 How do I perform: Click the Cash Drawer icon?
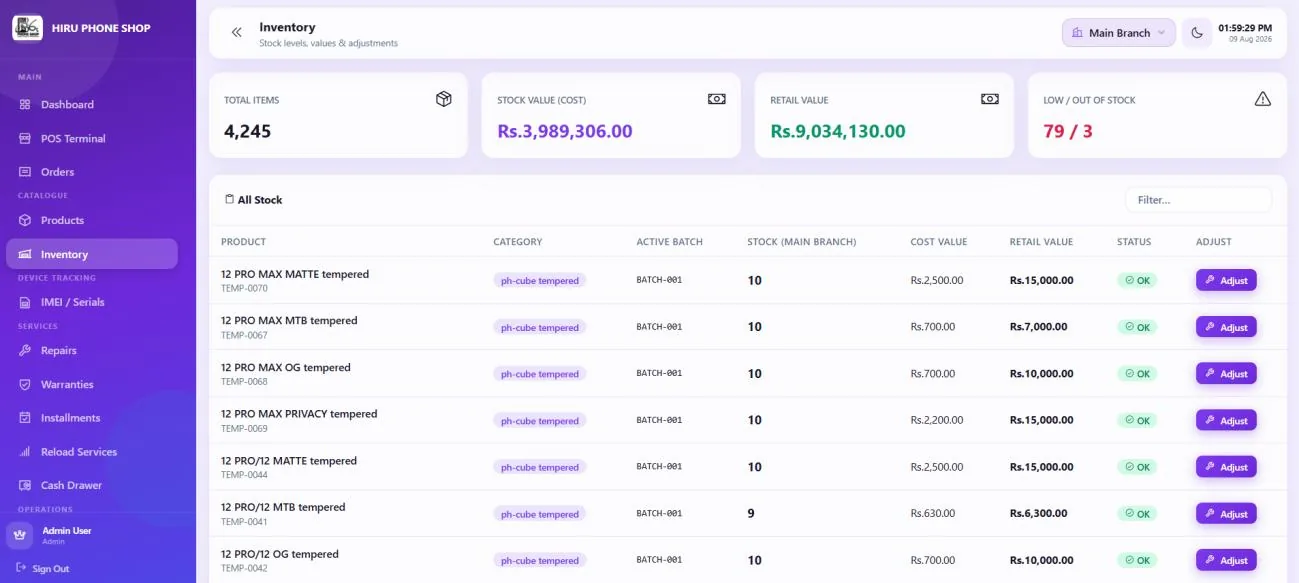pyautogui.click(x=25, y=485)
